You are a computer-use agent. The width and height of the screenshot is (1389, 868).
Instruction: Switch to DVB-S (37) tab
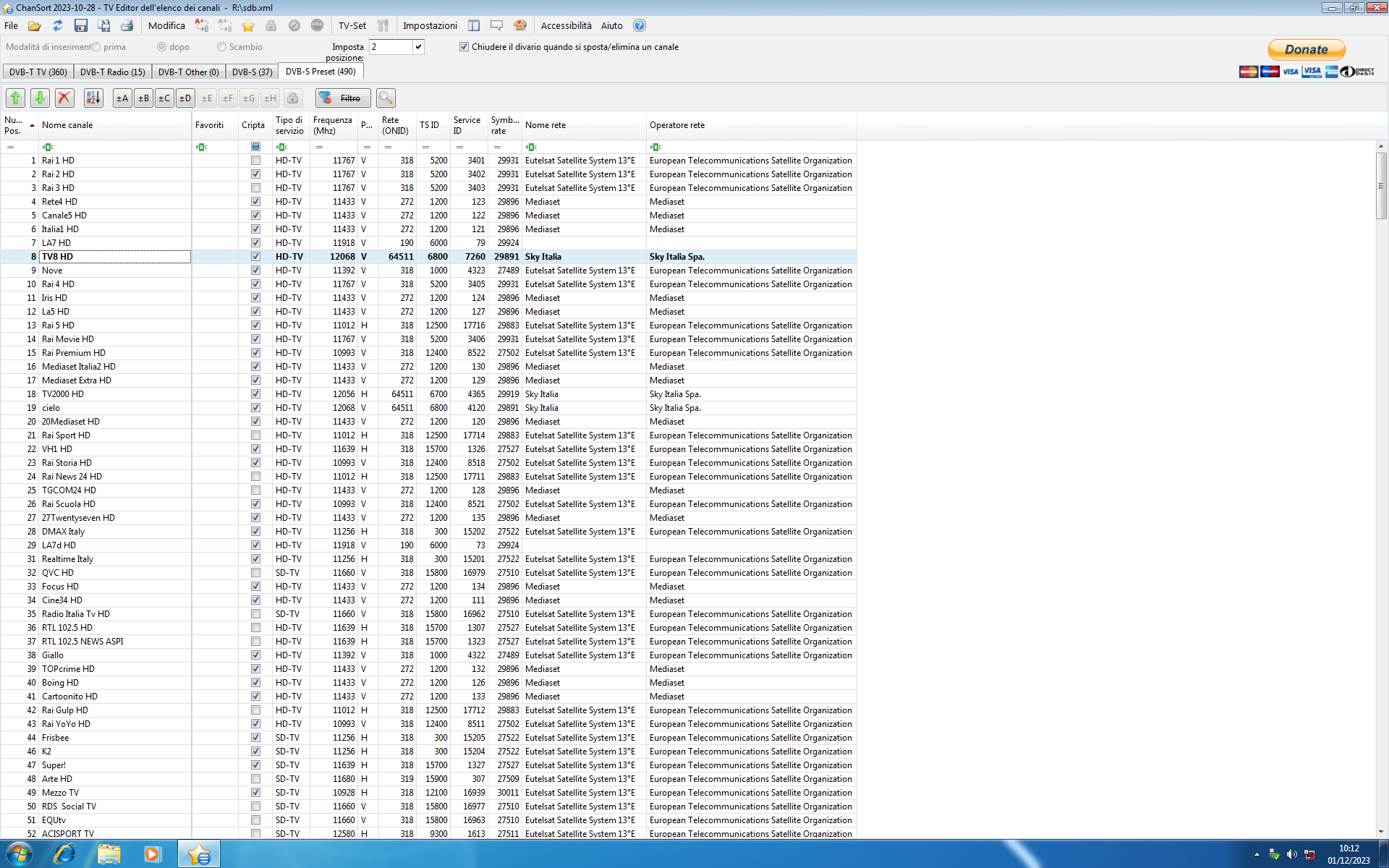[252, 72]
